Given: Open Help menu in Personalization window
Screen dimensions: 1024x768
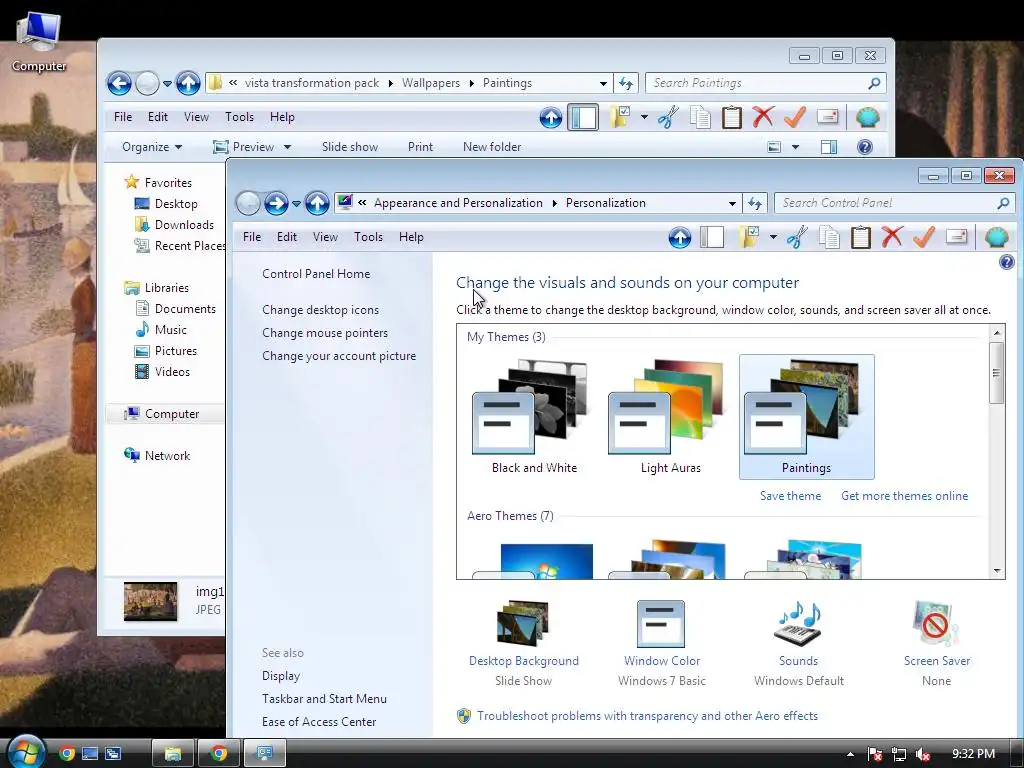Looking at the screenshot, I should point(411,237).
